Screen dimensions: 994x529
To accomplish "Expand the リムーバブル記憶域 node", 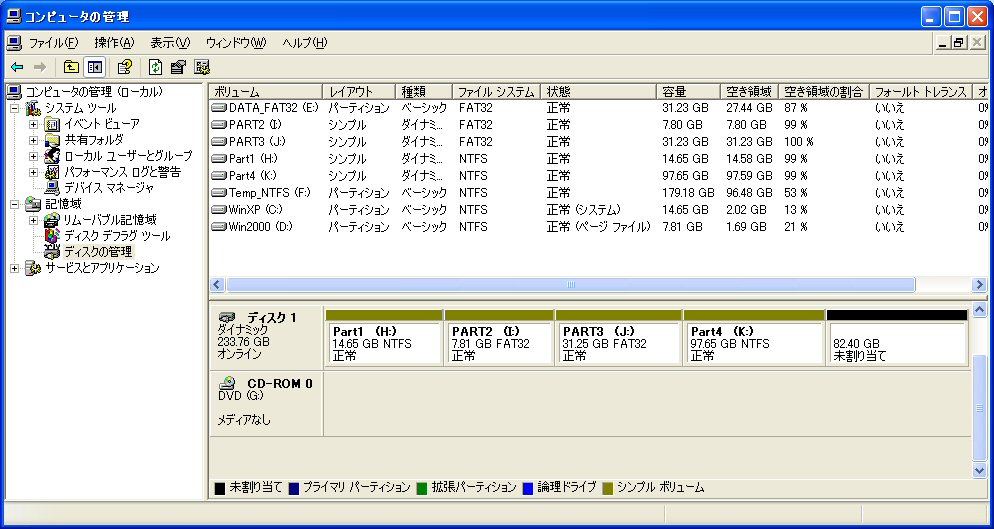I will 34,220.
